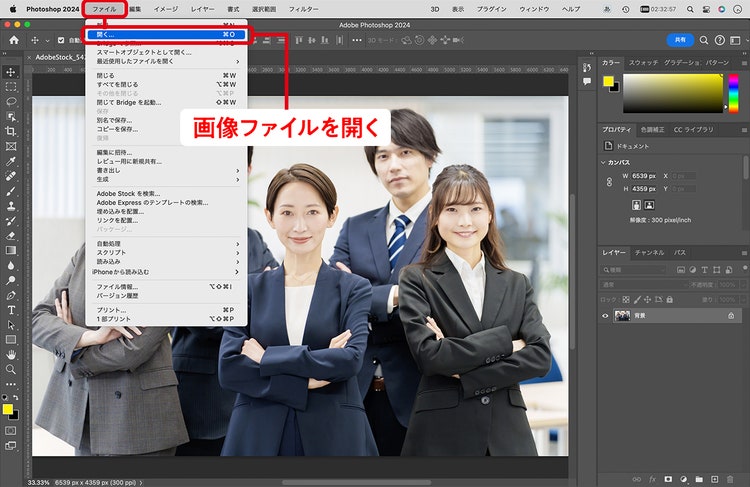Pick a color in the yellow color field
The image size is (750, 487).
(673, 93)
